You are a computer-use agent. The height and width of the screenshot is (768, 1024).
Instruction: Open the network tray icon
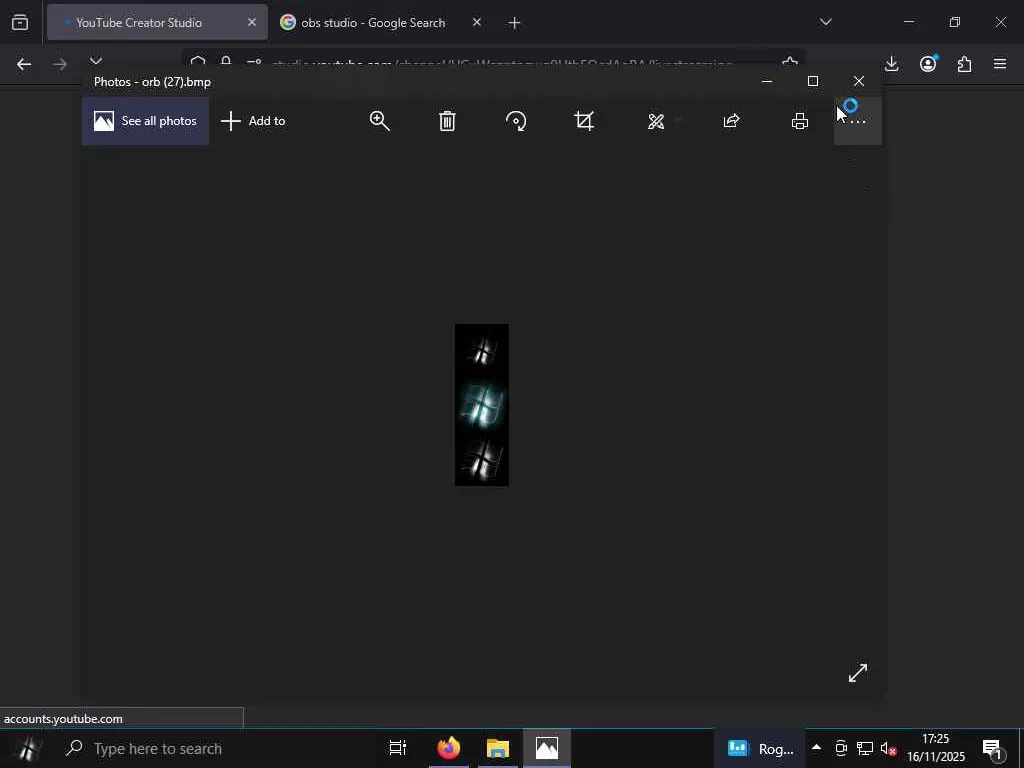click(x=865, y=748)
